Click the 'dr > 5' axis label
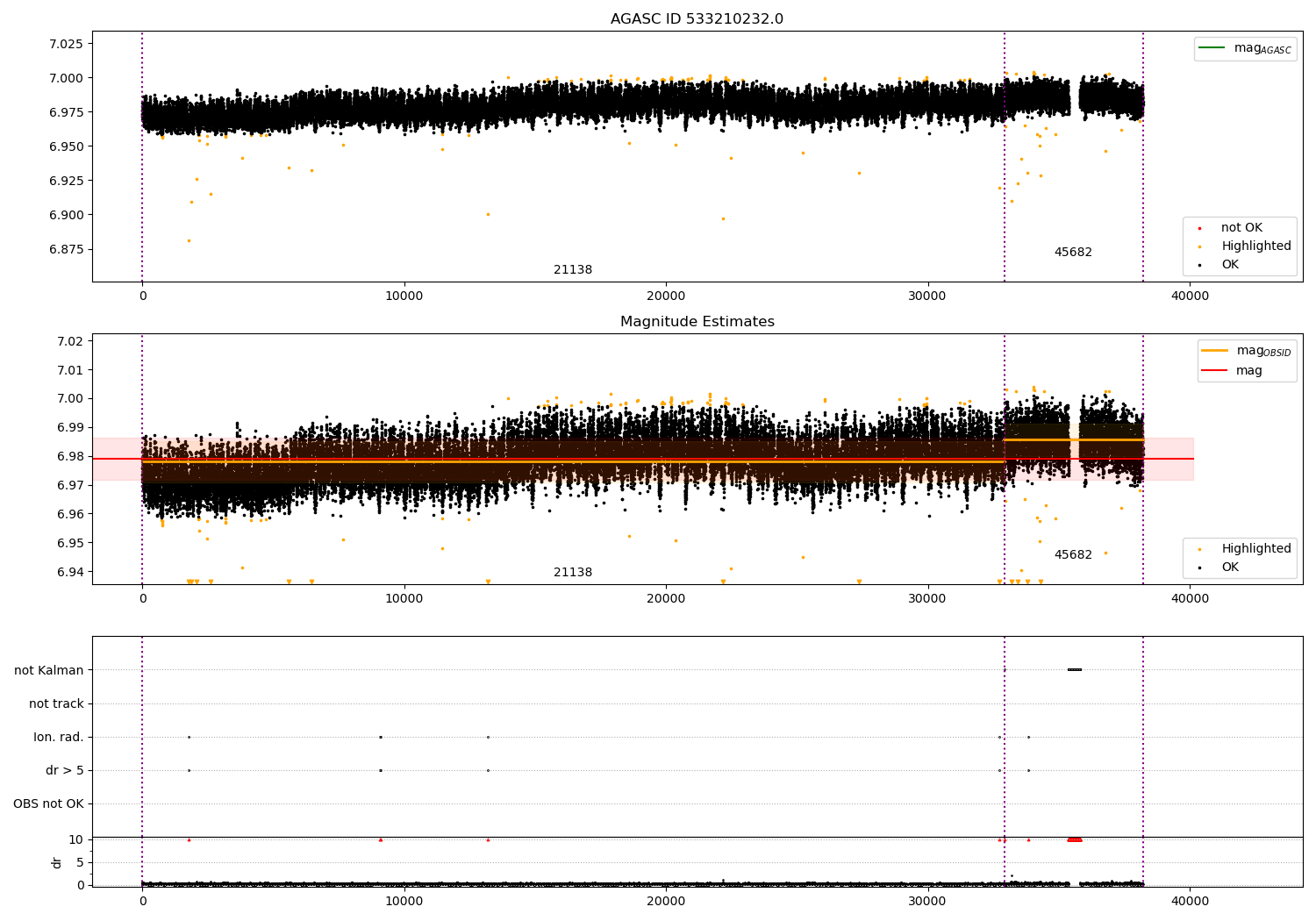Viewport: 1316px width, 921px height. coord(65,770)
